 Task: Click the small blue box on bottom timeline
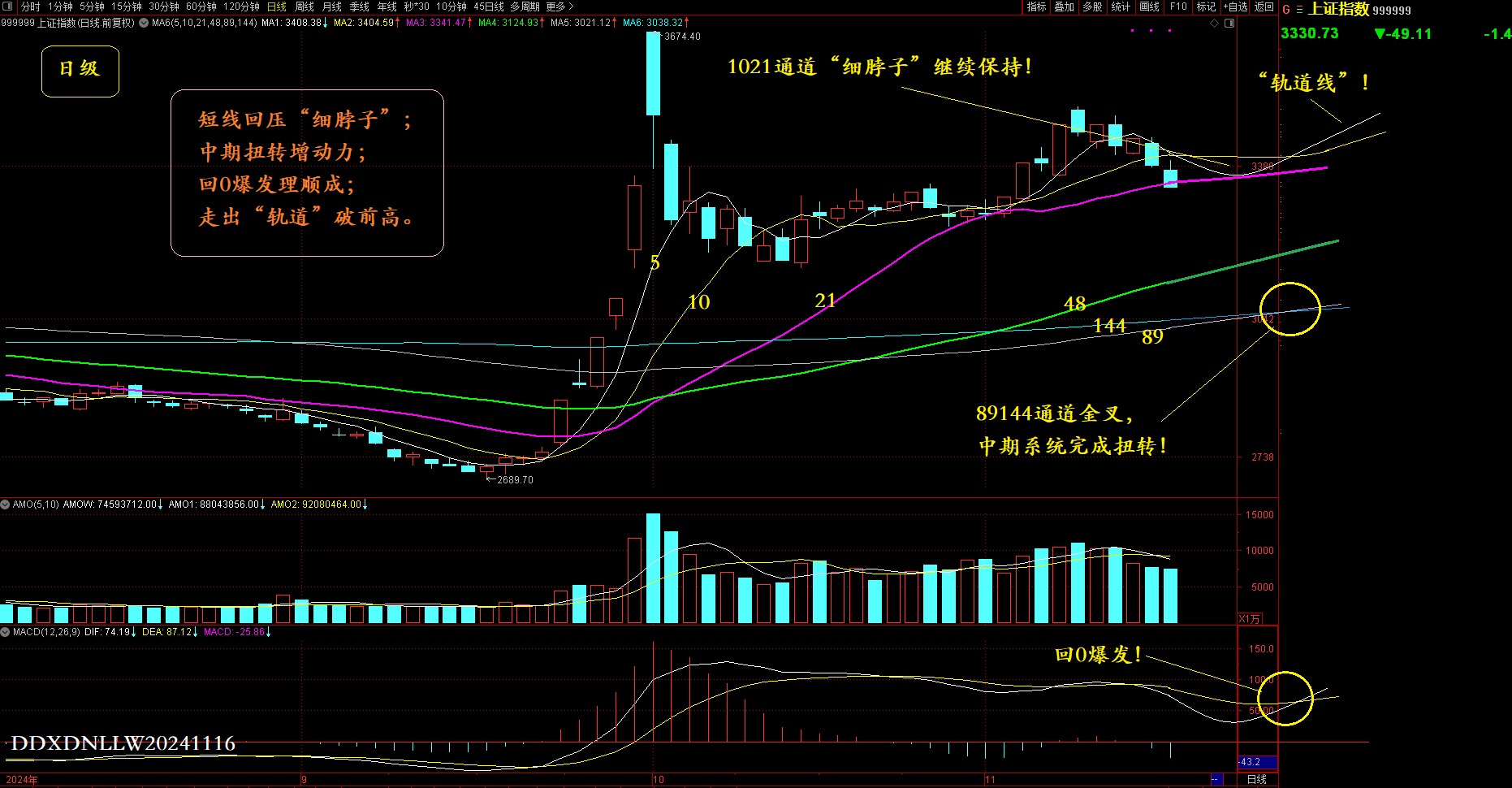1216,780
